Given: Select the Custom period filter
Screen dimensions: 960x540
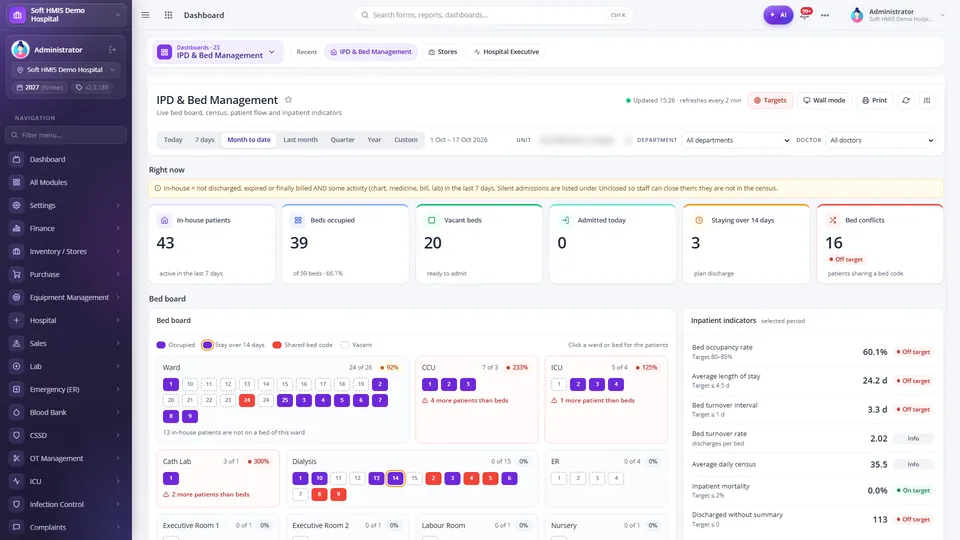Looking at the screenshot, I should tap(405, 140).
